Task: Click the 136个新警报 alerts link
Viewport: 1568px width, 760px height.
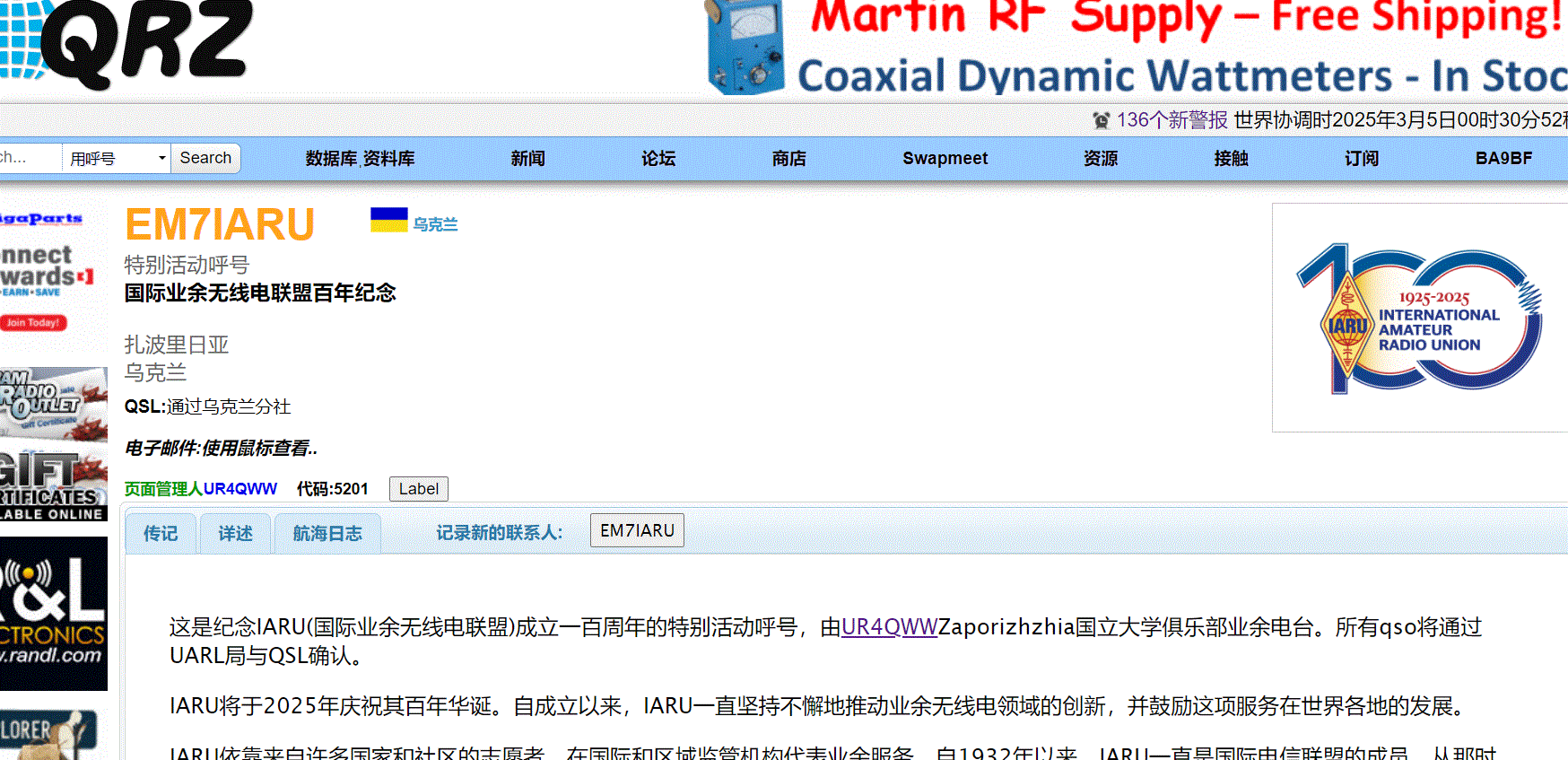Action: point(1172,120)
